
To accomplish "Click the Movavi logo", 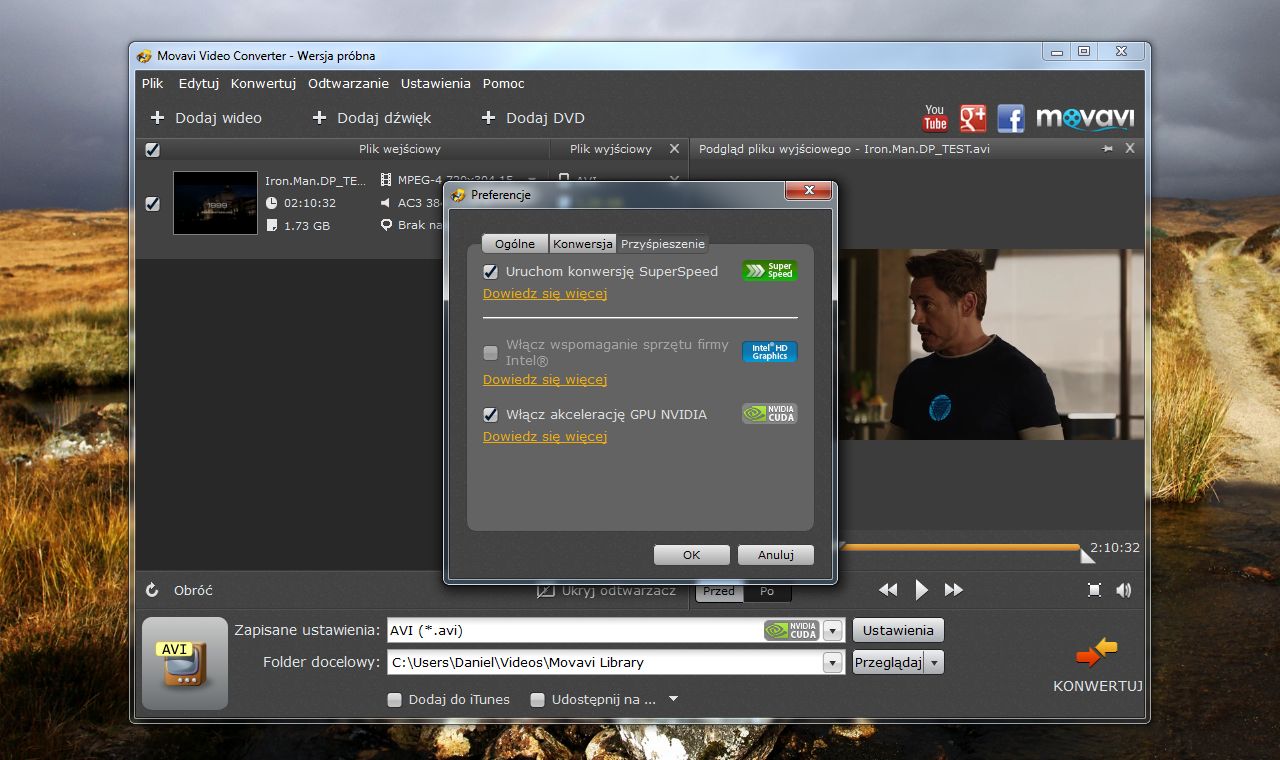I will coord(1085,119).
